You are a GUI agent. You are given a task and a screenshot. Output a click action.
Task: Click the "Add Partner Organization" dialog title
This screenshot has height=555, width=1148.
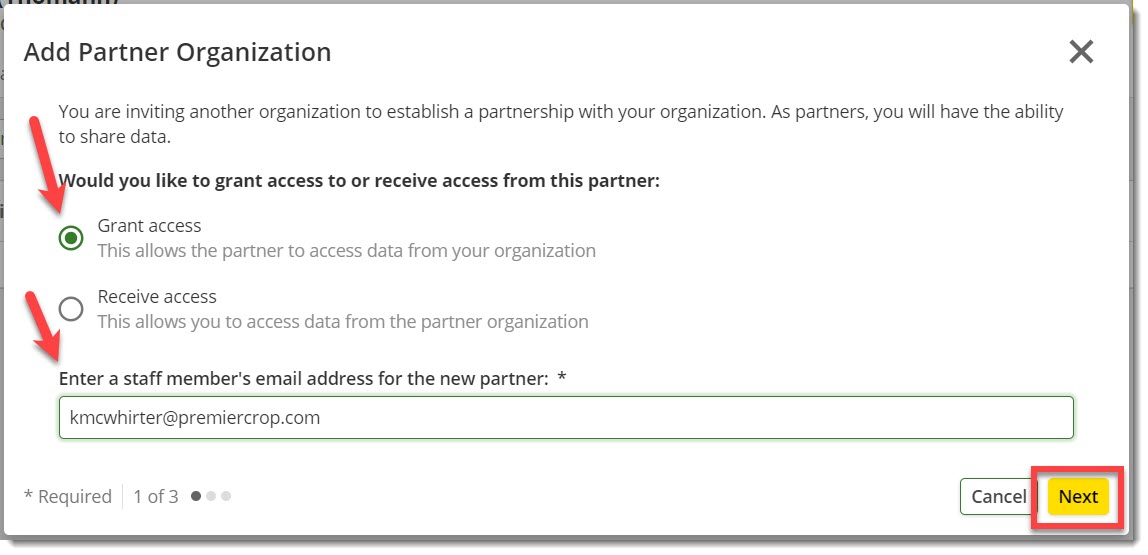(x=177, y=52)
